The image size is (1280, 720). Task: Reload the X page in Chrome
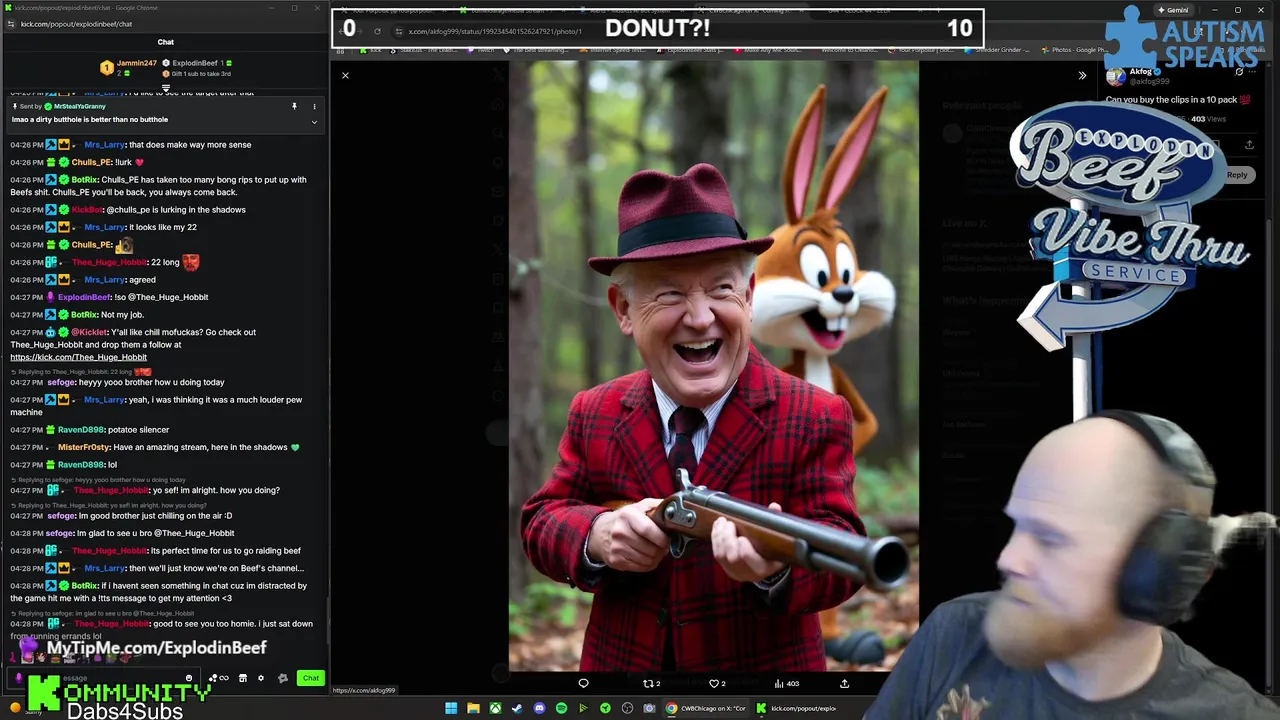(x=377, y=31)
